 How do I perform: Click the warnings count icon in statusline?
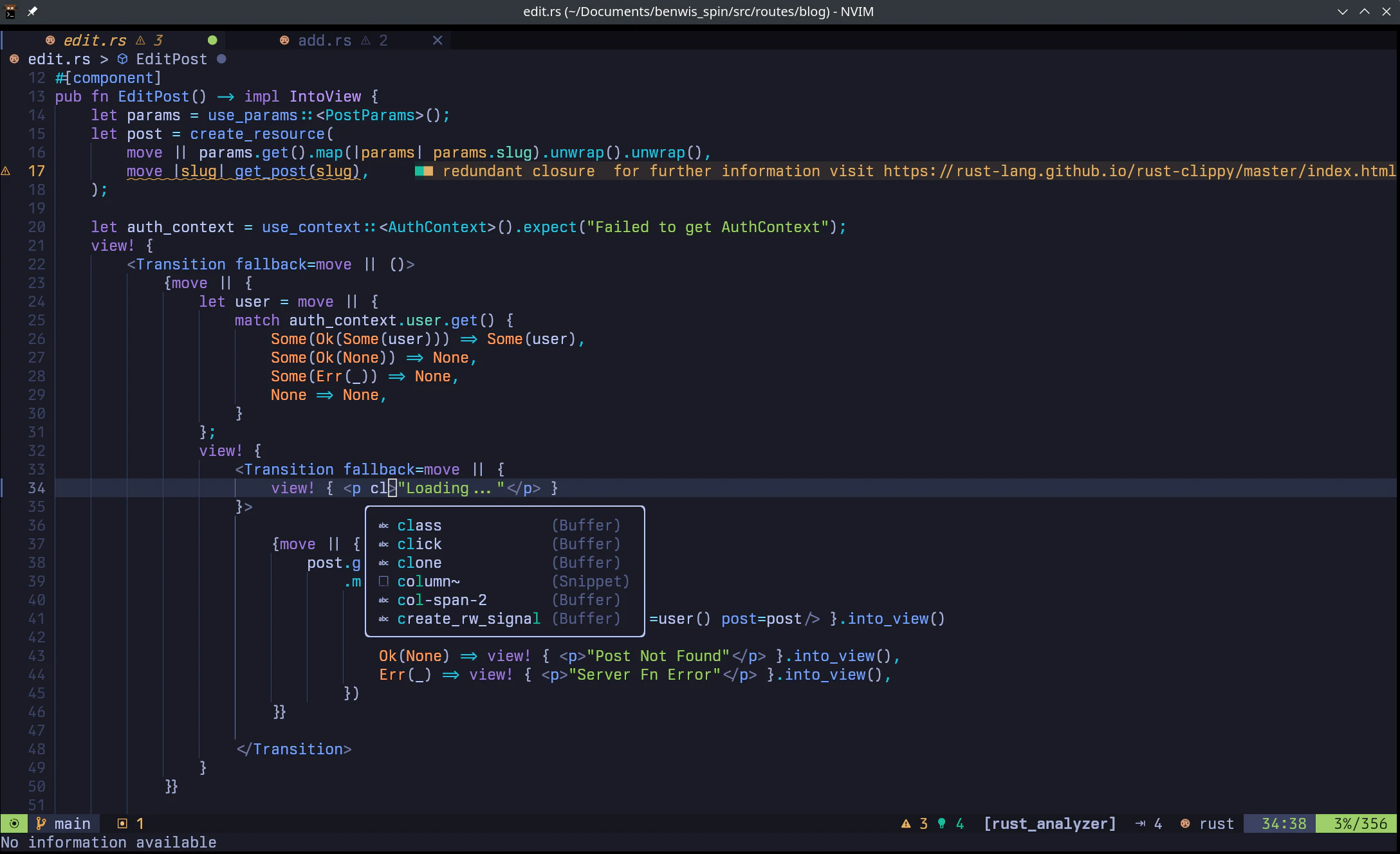pyautogui.click(x=906, y=824)
